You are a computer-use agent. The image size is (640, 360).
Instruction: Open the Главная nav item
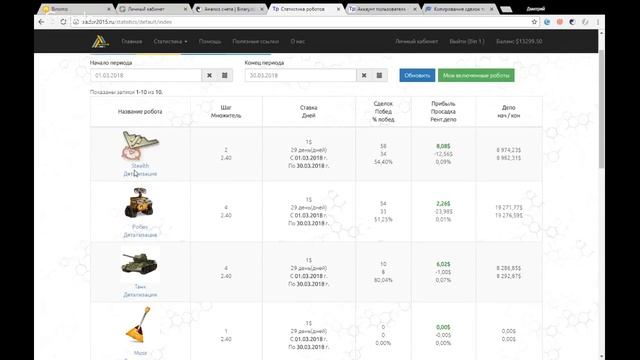[x=132, y=41]
